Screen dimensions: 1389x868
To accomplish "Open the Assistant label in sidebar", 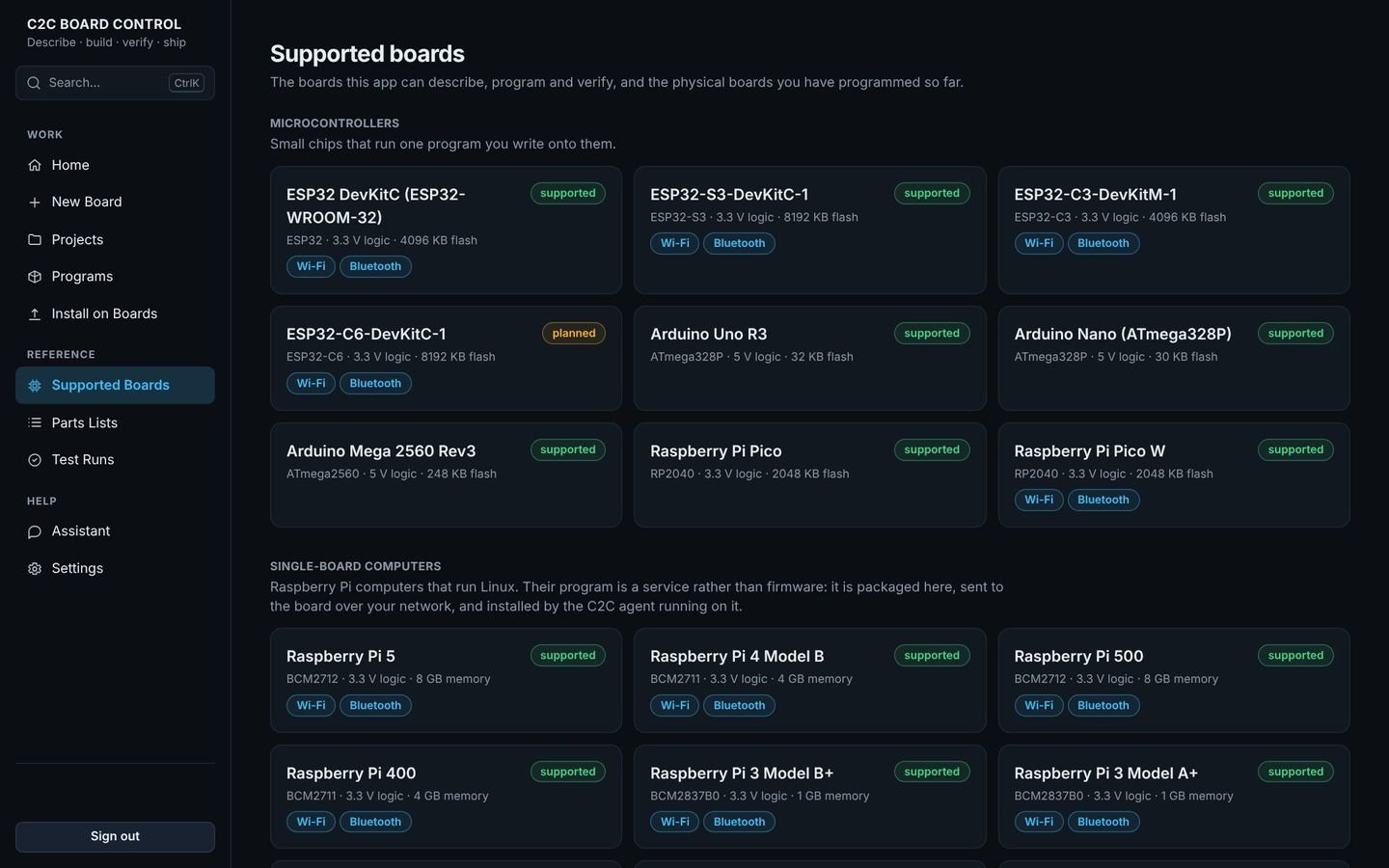I will [80, 531].
